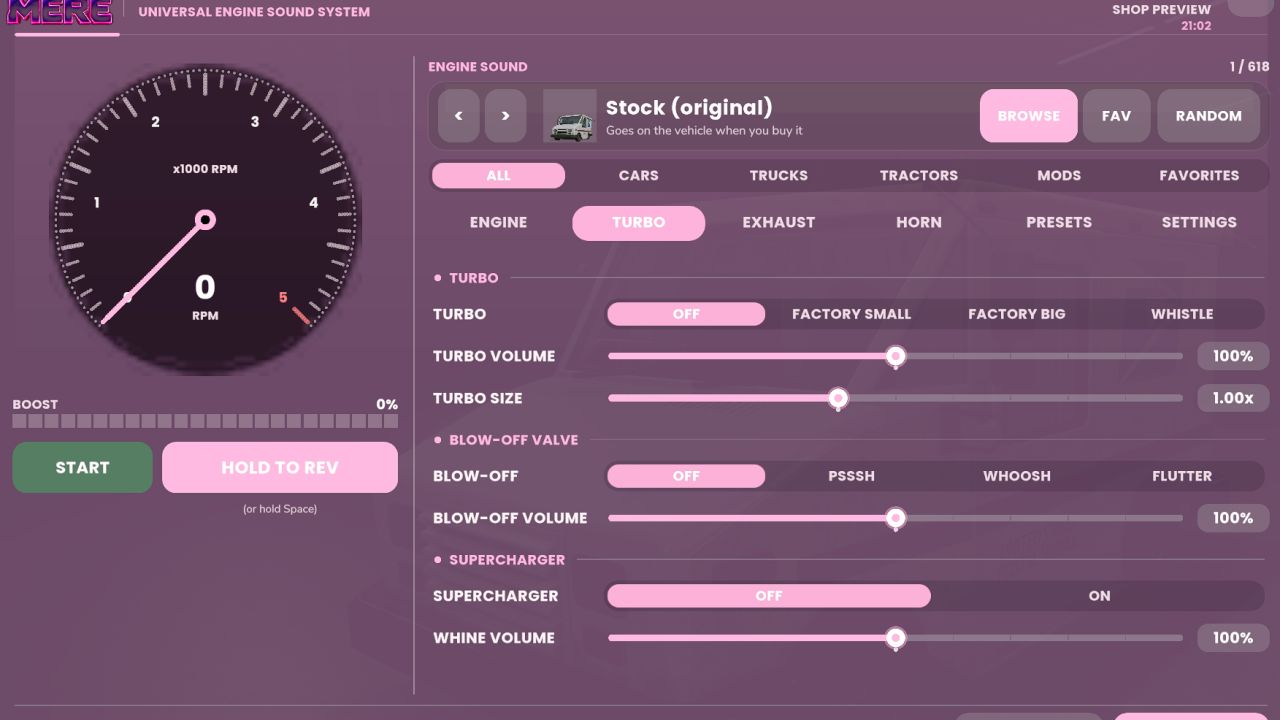The image size is (1280, 720).
Task: Click the RPM tachometer gauge
Action: point(205,220)
